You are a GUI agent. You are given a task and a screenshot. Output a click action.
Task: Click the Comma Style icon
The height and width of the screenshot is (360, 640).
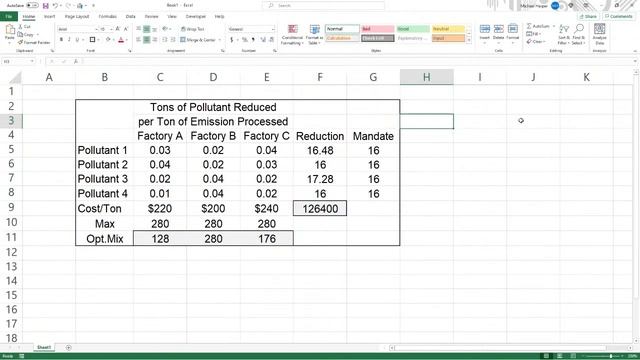(x=253, y=40)
